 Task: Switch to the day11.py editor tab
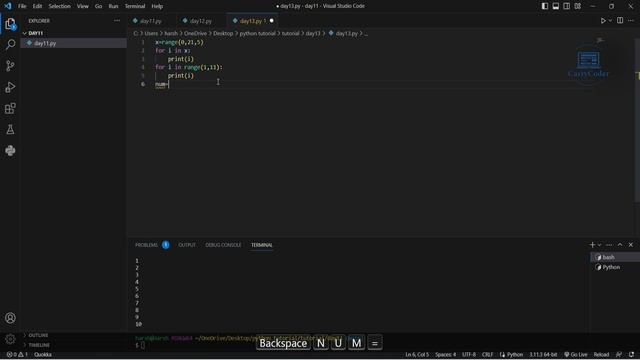pyautogui.click(x=151, y=20)
